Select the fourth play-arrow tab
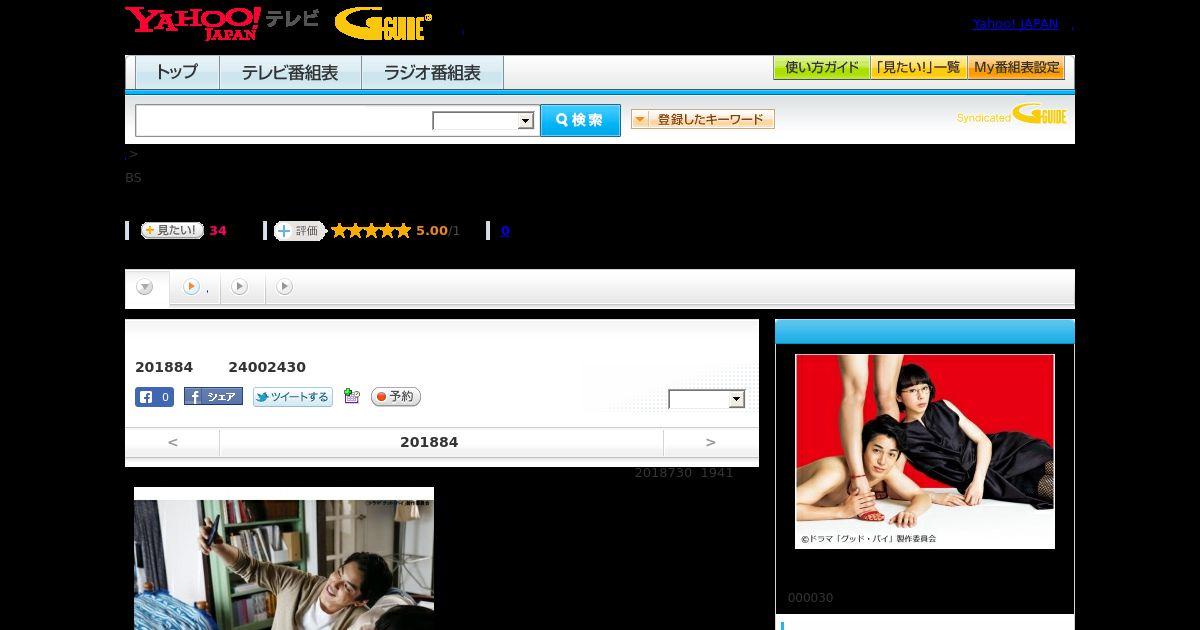Viewport: 1200px width, 630px height. coord(285,287)
